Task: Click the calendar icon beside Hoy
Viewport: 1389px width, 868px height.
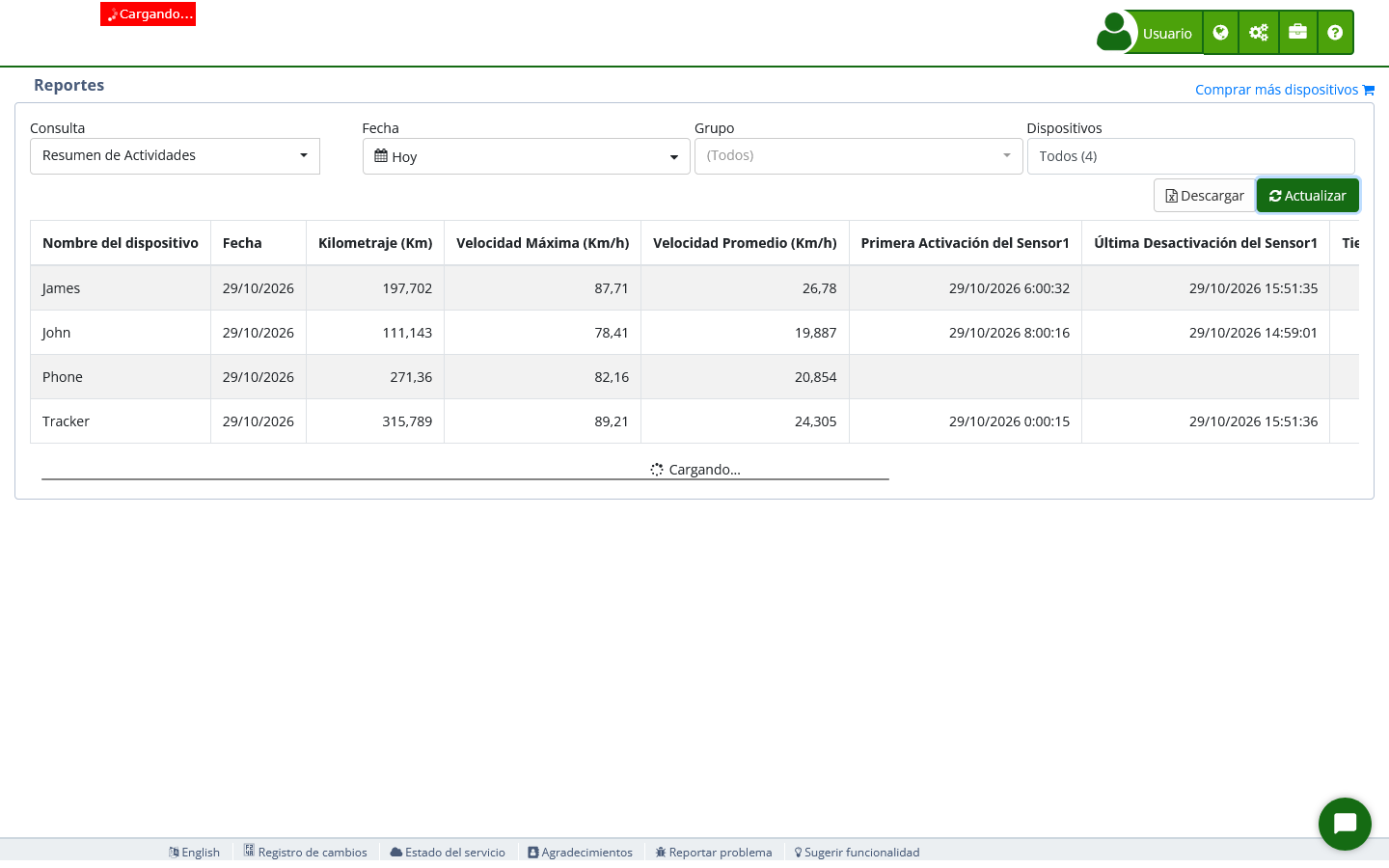Action: point(381,156)
